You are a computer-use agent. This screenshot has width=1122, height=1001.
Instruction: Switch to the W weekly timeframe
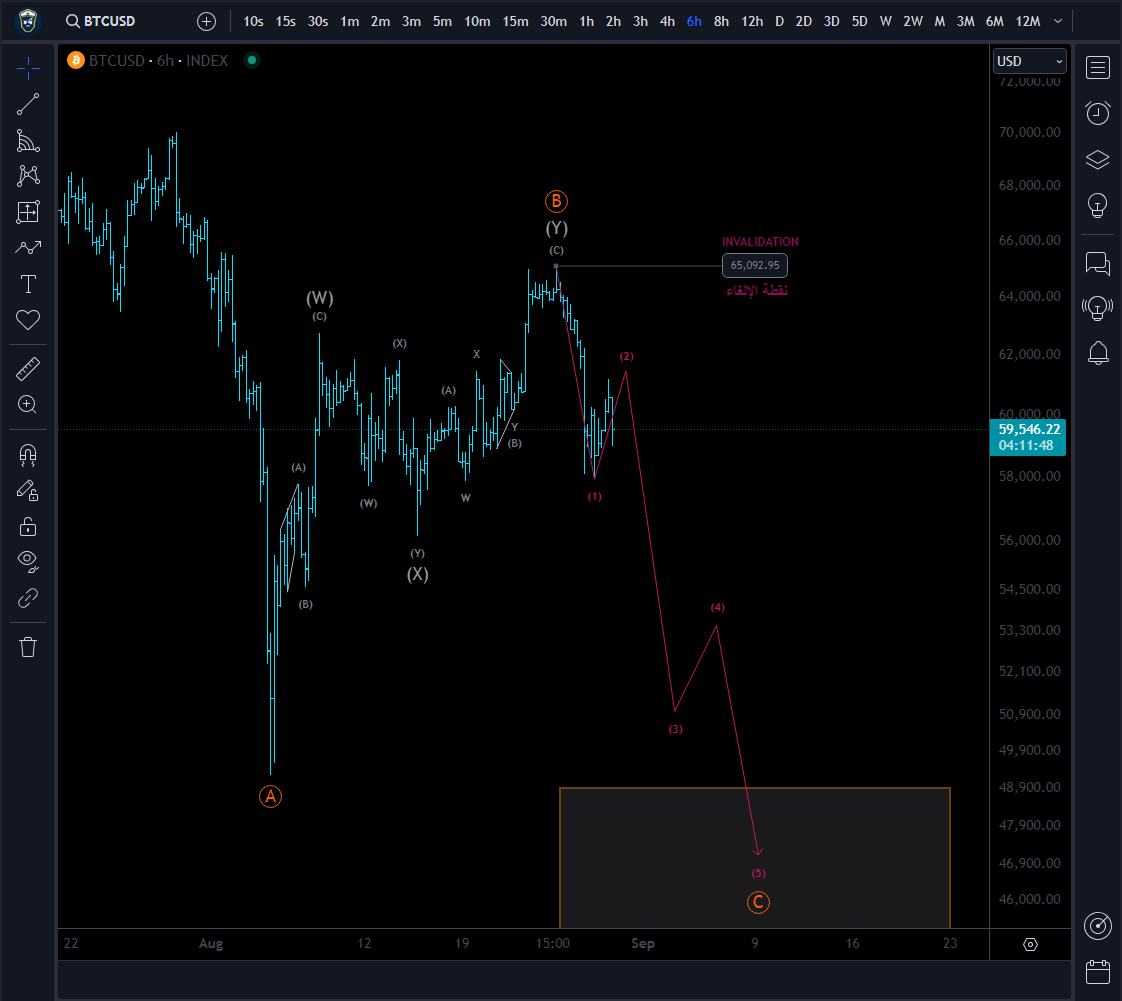pyautogui.click(x=885, y=21)
